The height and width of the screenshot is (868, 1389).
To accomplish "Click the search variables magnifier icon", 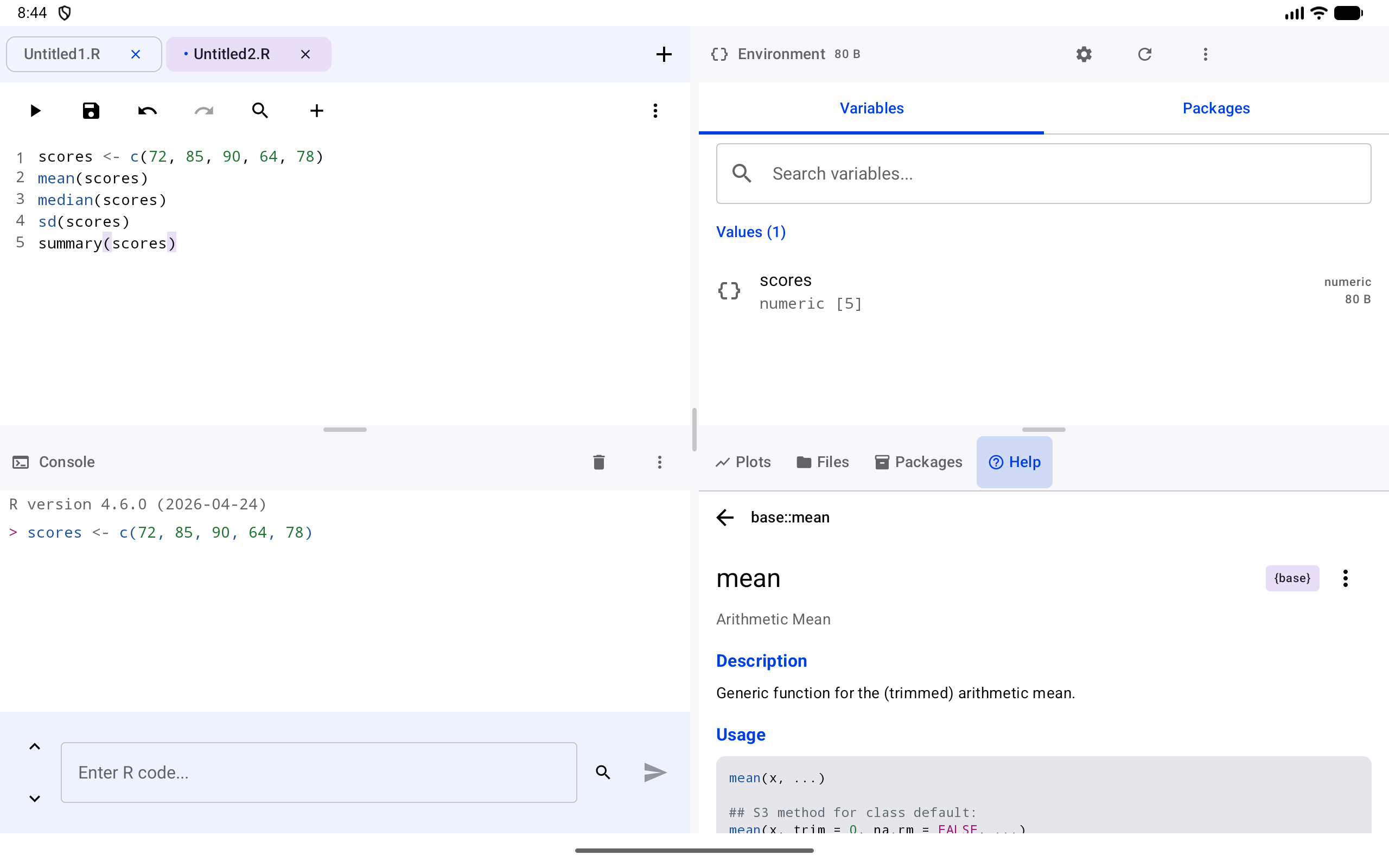I will click(742, 174).
